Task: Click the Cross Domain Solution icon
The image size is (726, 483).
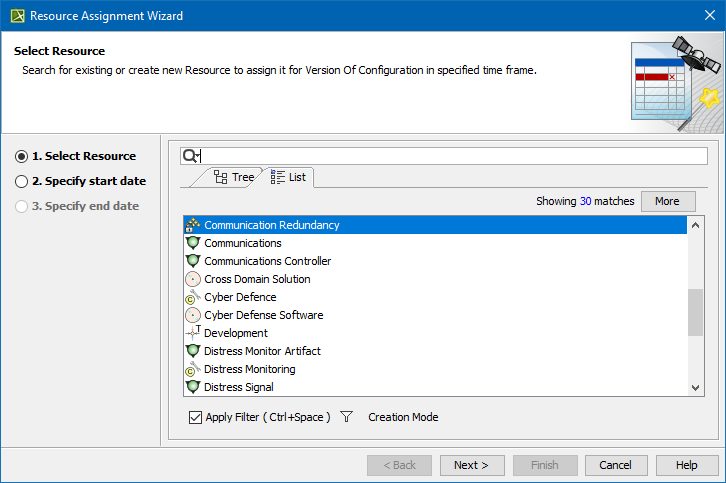Action: [193, 279]
